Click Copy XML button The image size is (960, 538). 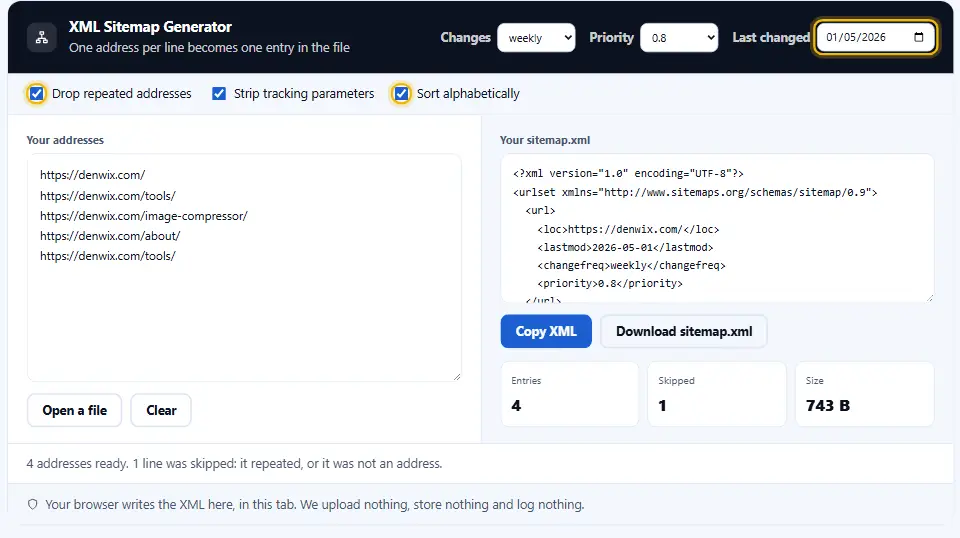546,331
